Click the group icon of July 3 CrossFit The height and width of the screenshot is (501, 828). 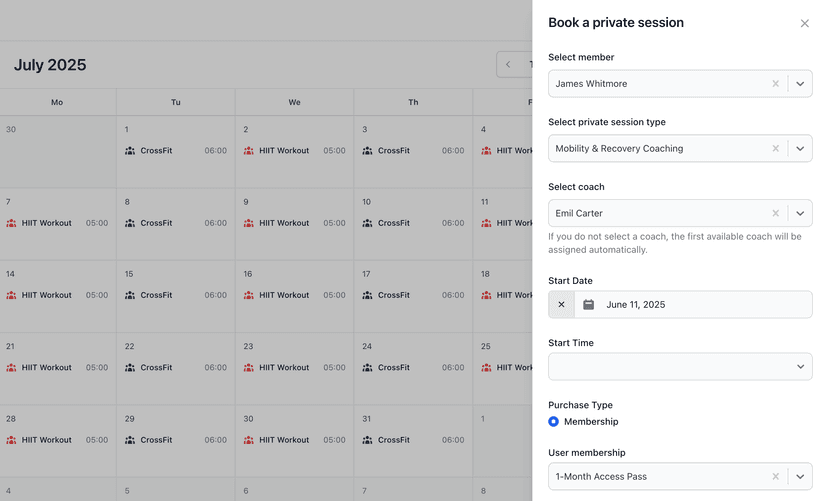tap(368, 151)
